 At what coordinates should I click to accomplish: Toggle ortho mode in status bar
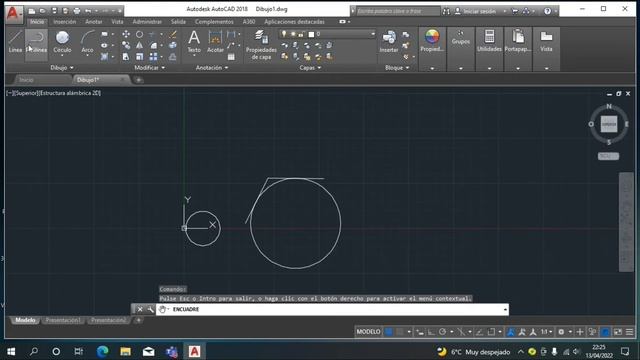[431, 332]
